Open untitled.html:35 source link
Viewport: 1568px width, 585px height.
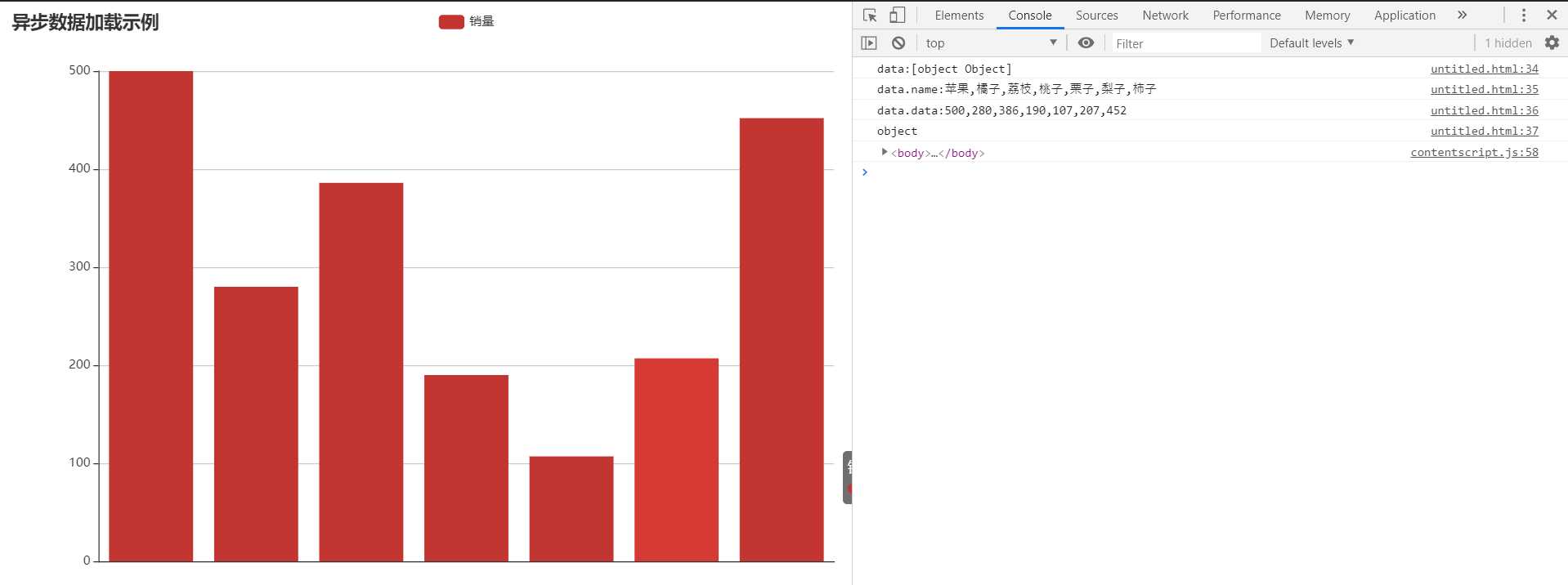tap(1485, 90)
